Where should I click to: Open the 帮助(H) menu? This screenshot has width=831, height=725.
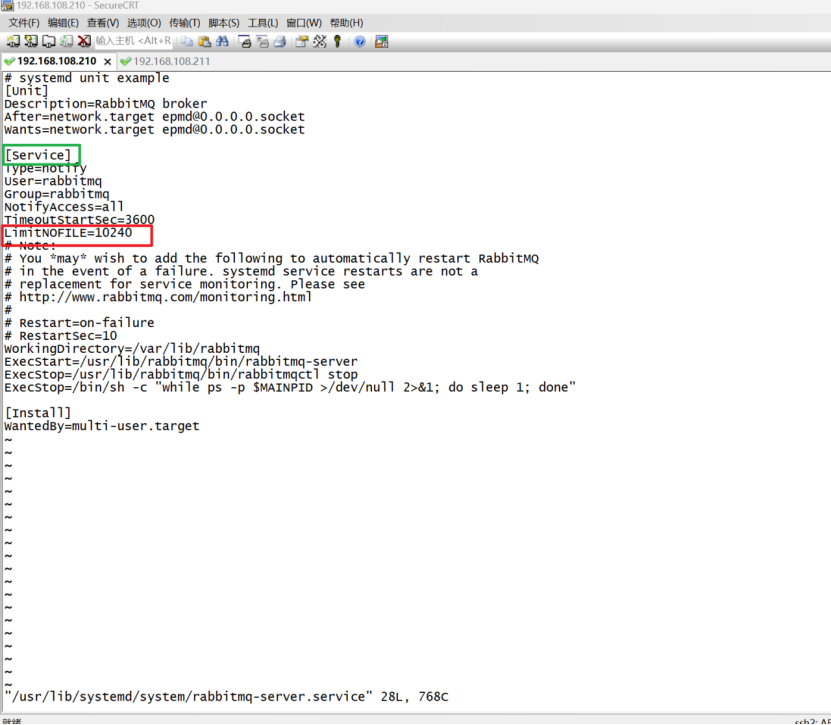tap(347, 23)
